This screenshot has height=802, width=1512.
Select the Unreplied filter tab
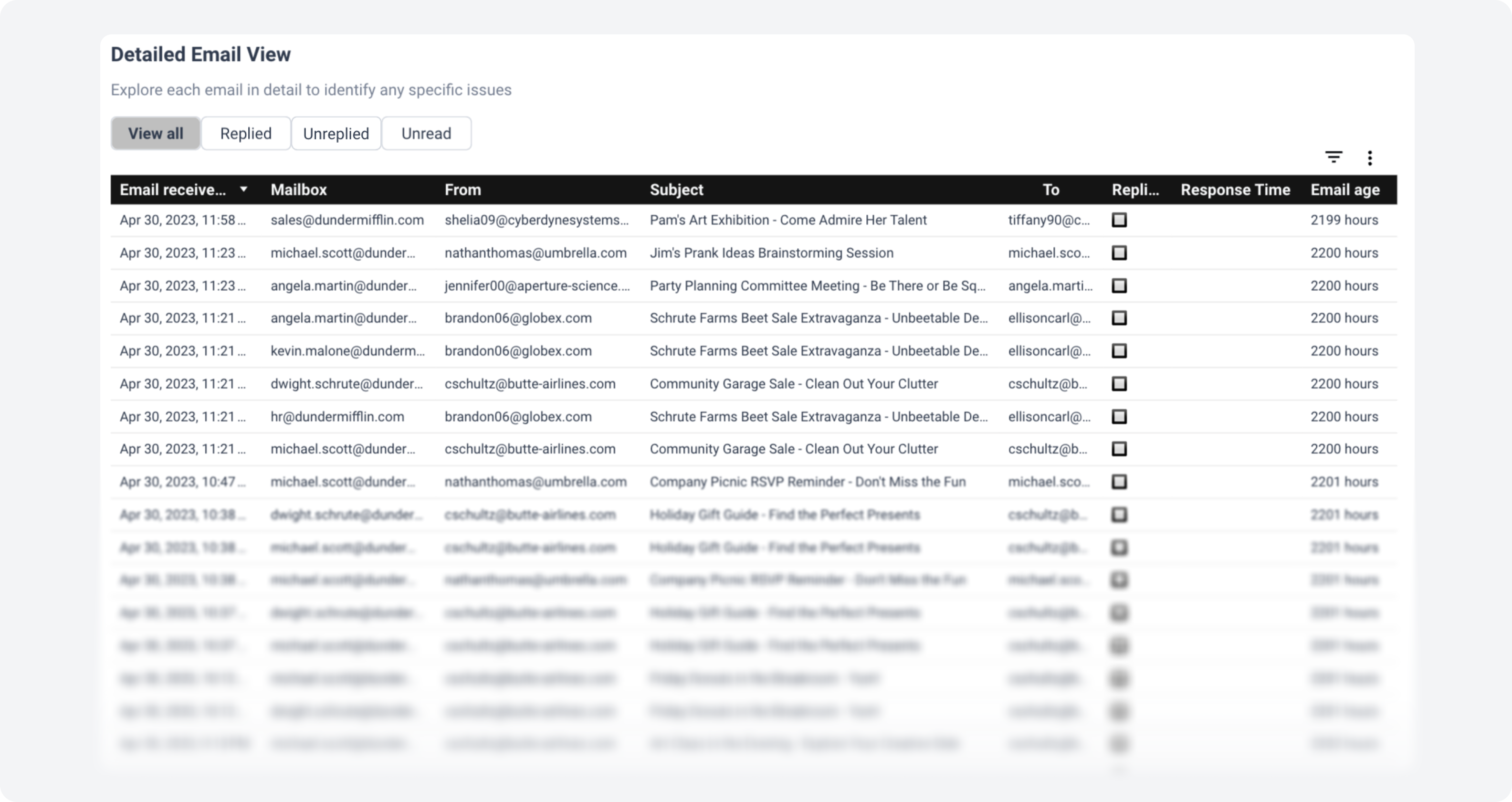click(x=336, y=133)
